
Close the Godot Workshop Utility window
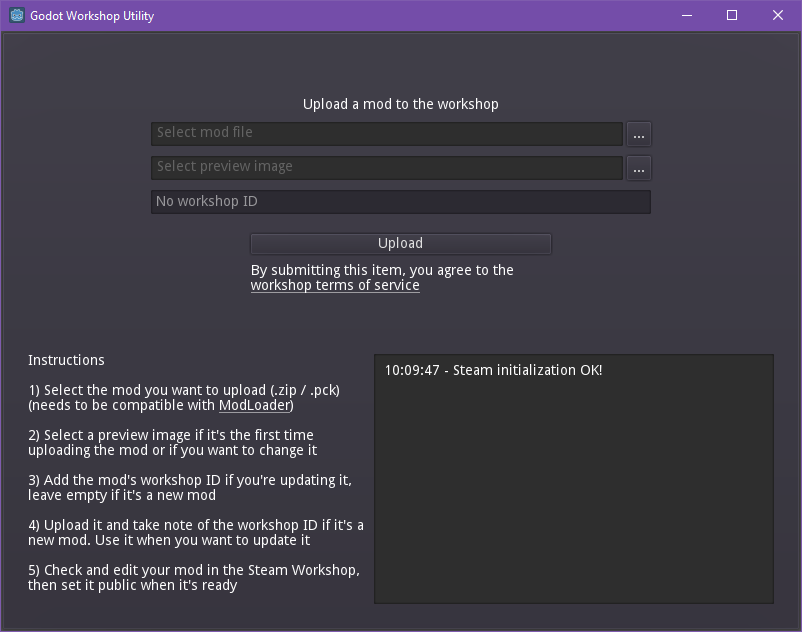tap(777, 15)
